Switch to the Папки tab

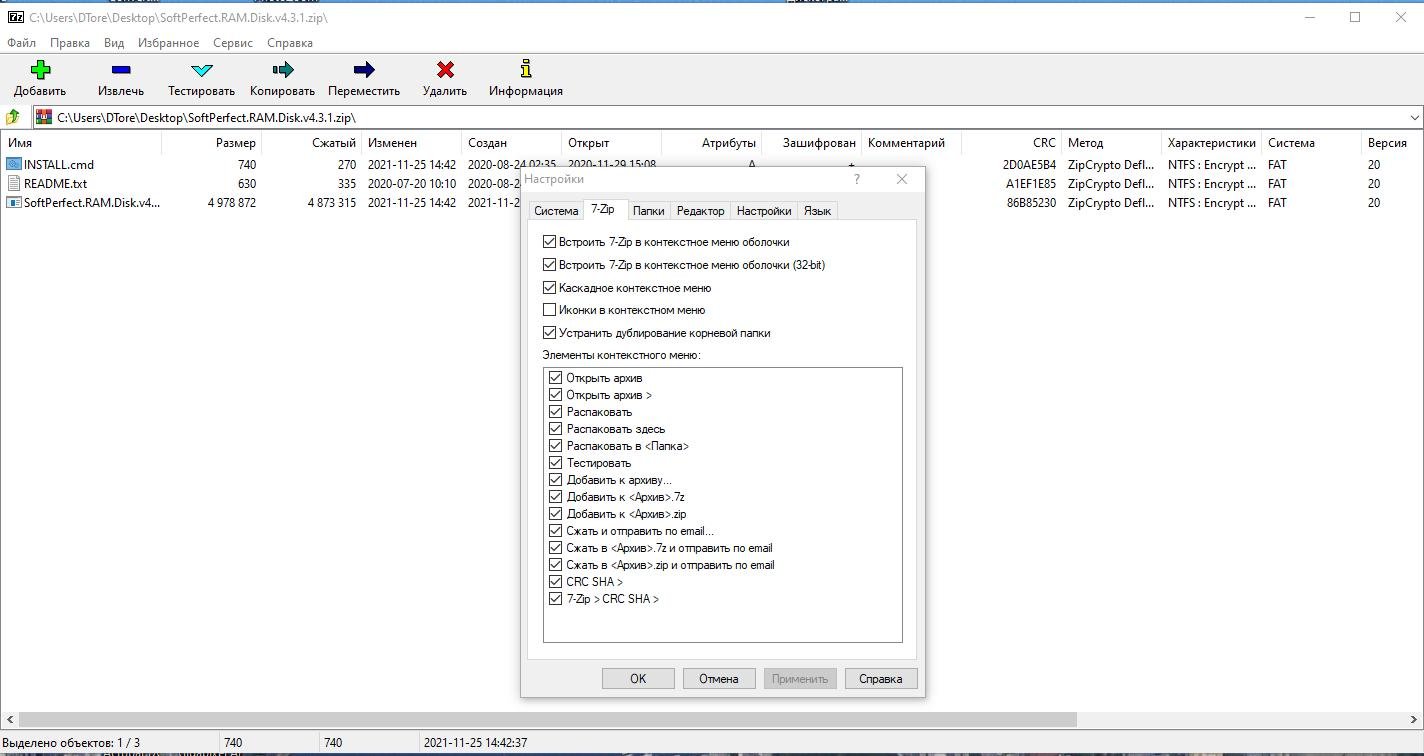(x=648, y=211)
